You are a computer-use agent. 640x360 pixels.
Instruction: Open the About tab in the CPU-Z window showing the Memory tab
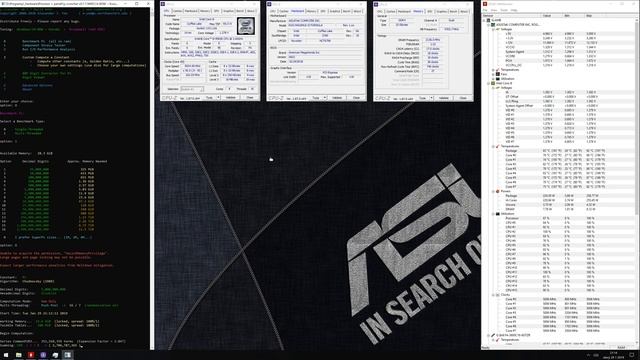coord(464,11)
